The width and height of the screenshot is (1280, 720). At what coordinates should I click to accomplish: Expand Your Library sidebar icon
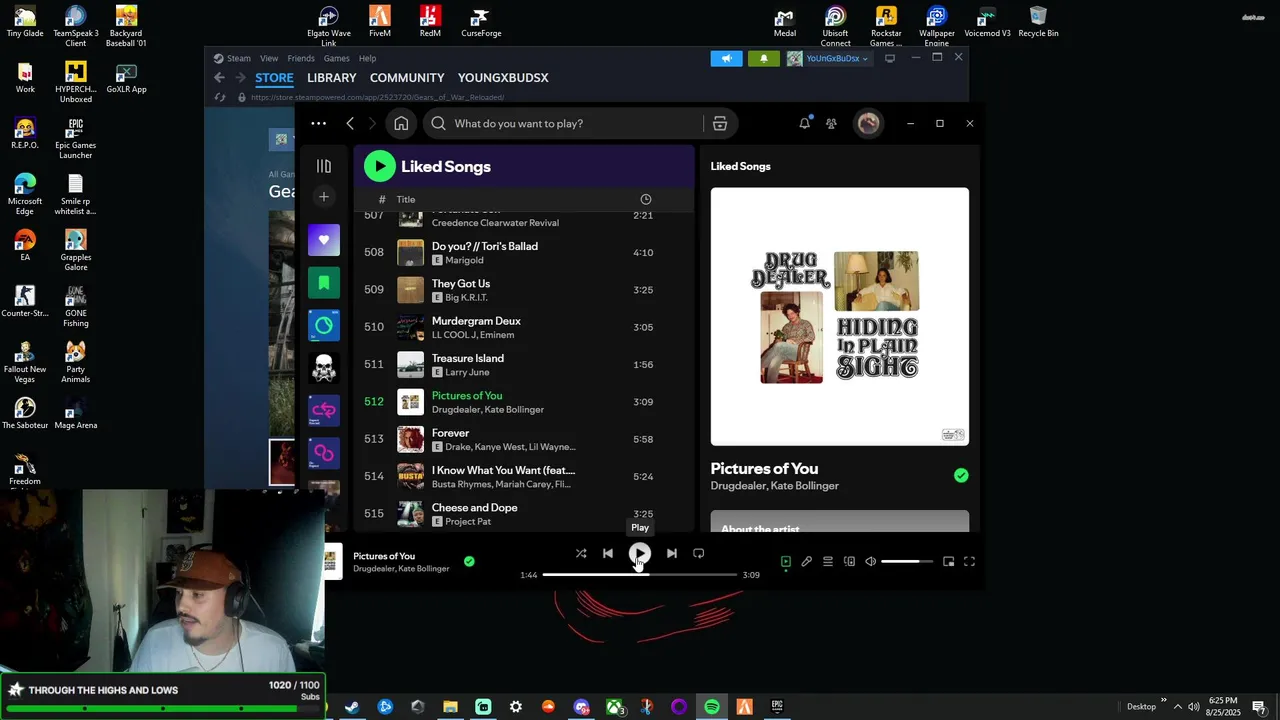pyautogui.click(x=324, y=166)
